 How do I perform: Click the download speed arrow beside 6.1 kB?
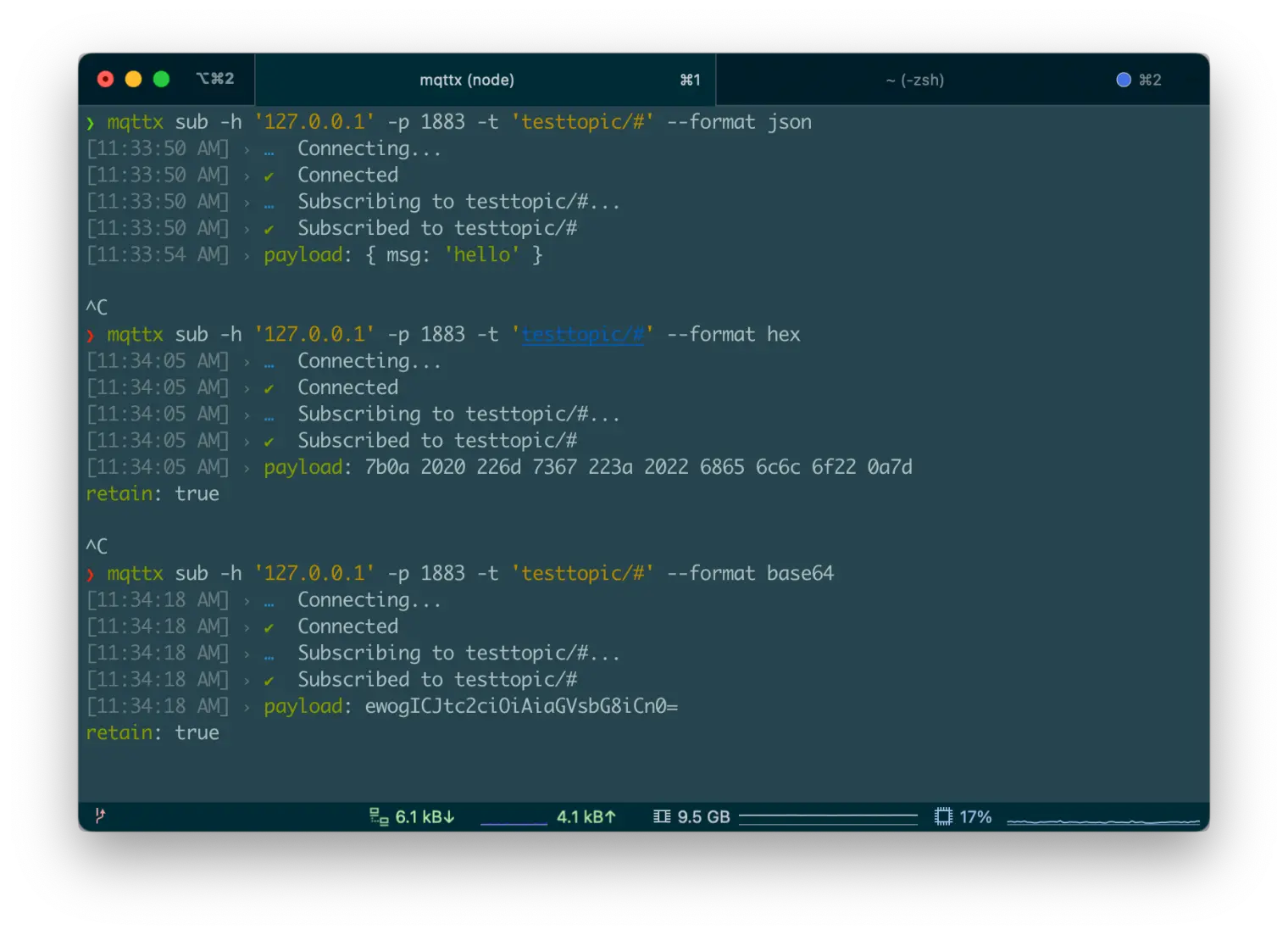(x=449, y=816)
